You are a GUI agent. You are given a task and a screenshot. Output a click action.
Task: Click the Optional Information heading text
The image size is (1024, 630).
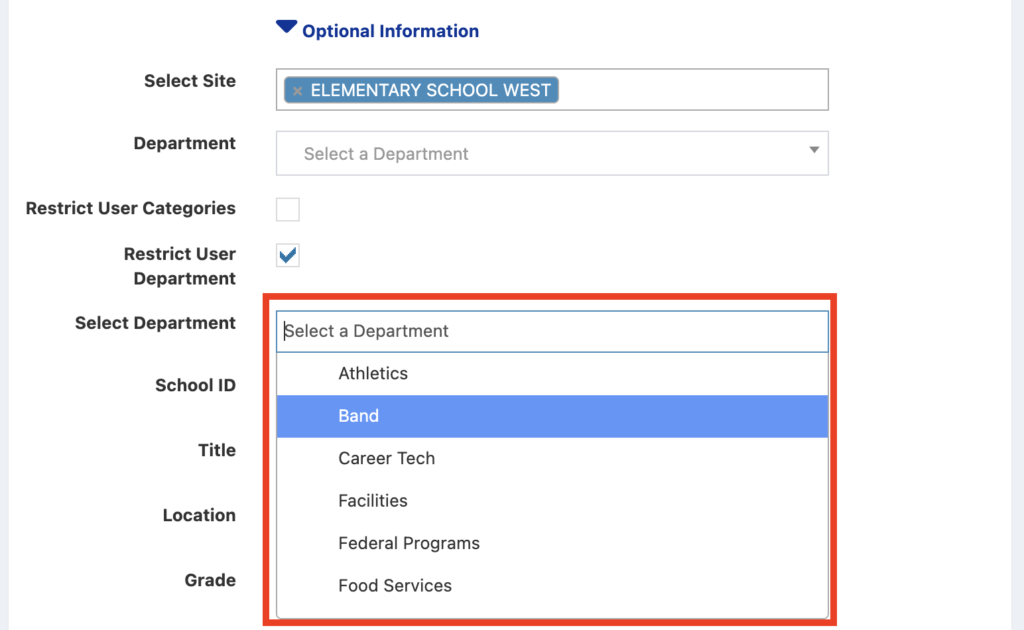pos(390,31)
